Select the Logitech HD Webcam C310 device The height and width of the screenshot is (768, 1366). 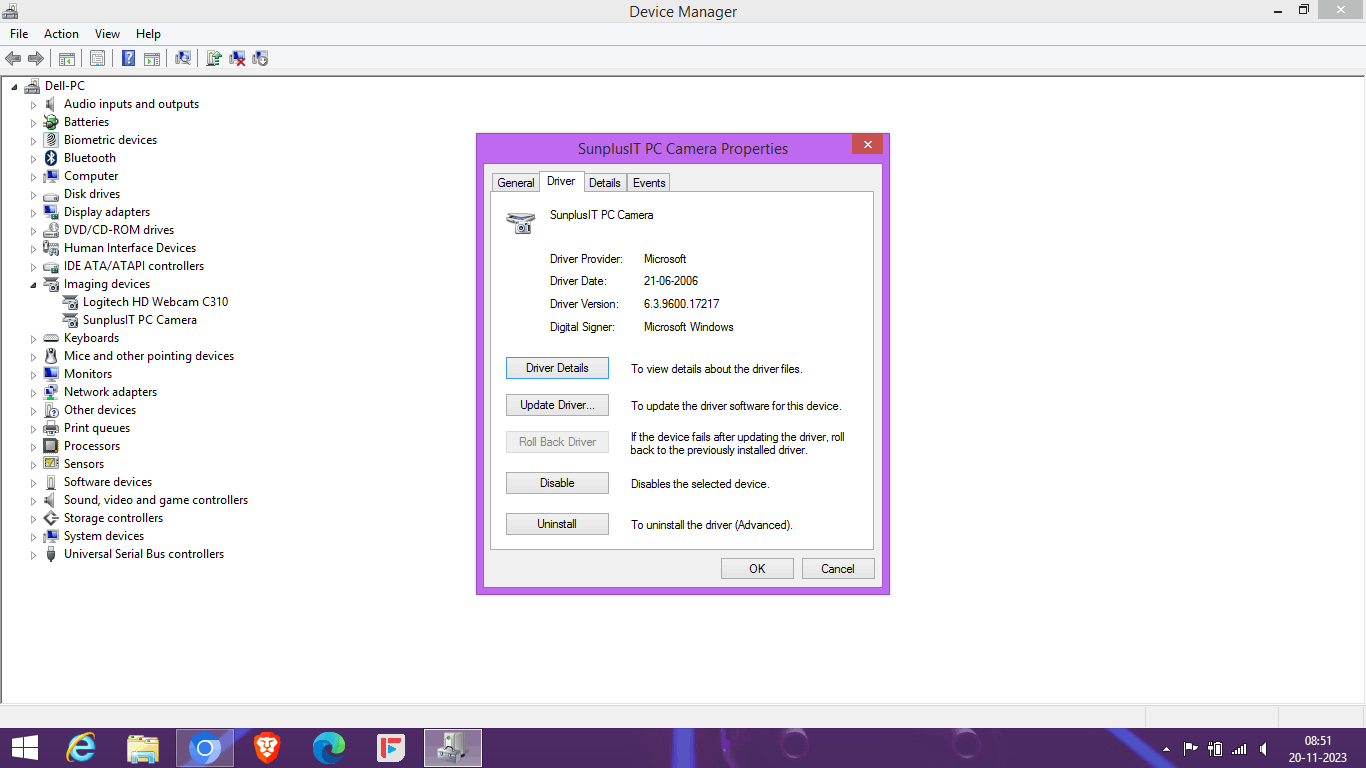pos(155,301)
